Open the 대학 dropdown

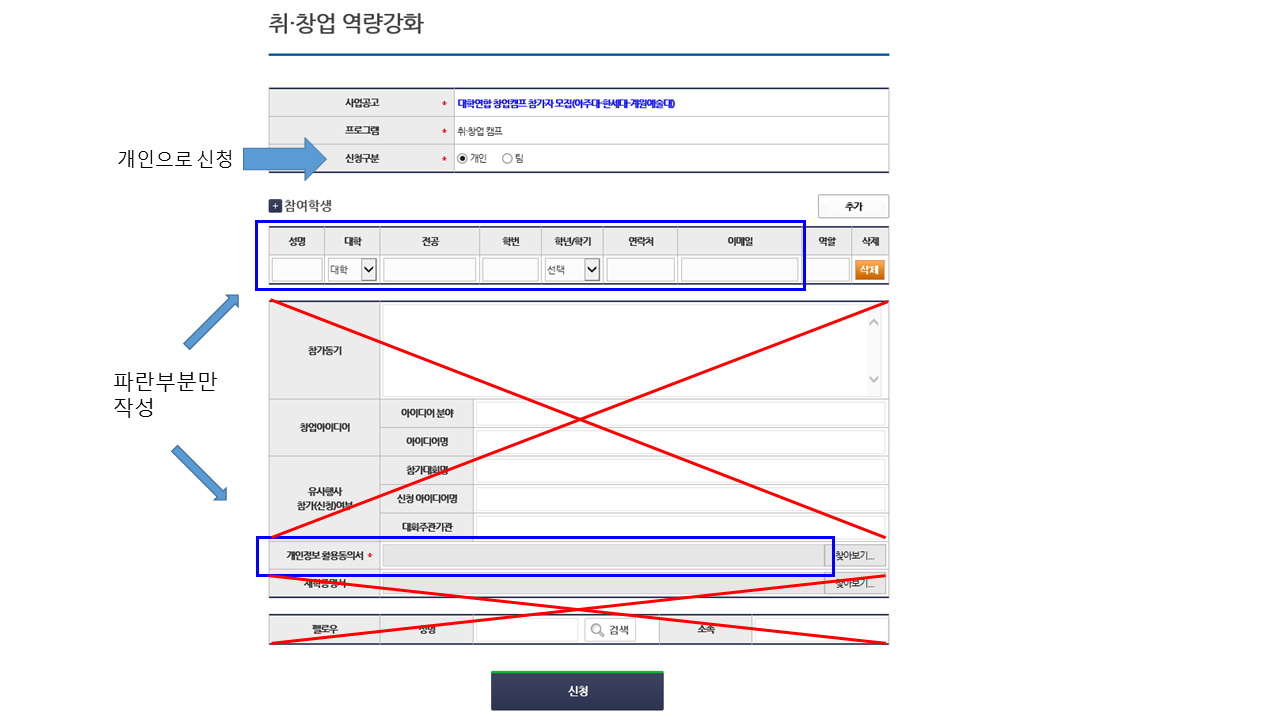point(353,270)
